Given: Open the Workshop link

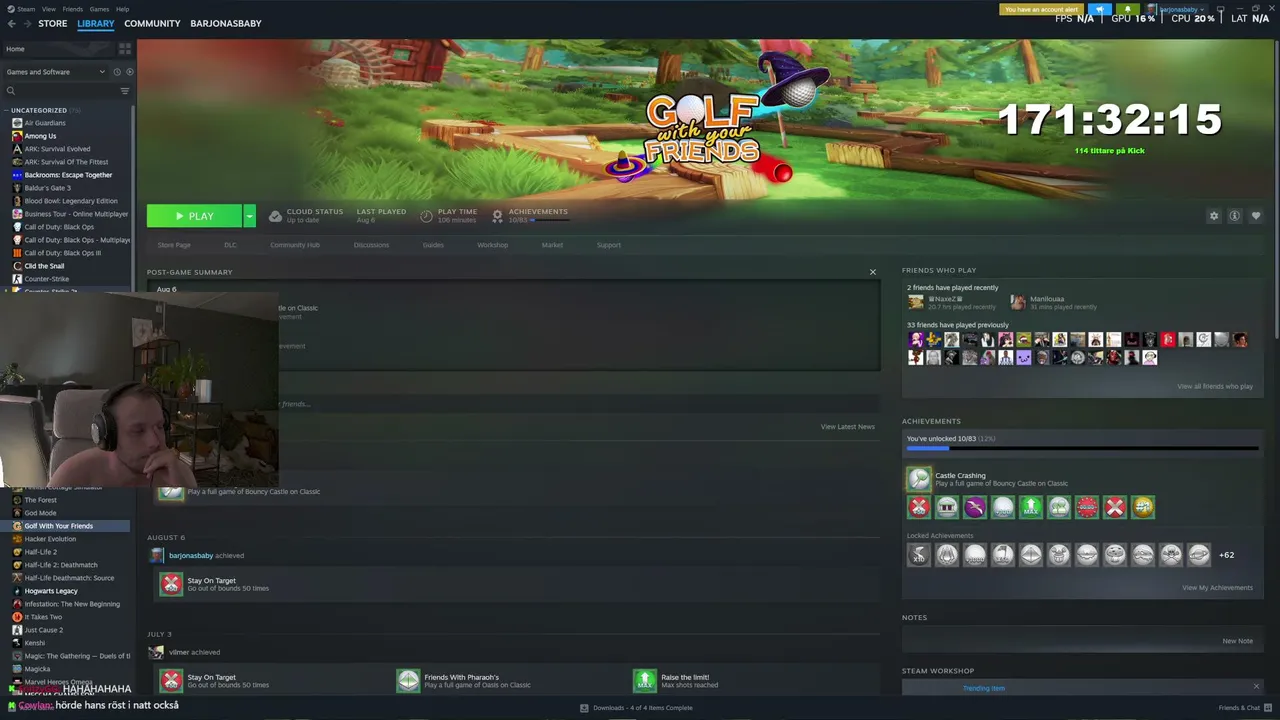Looking at the screenshot, I should tap(492, 245).
